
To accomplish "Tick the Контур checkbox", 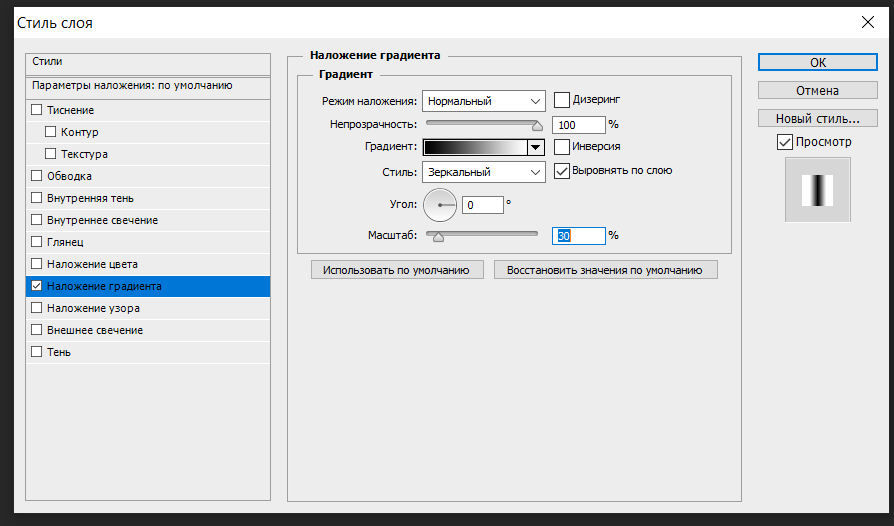I will (50, 132).
